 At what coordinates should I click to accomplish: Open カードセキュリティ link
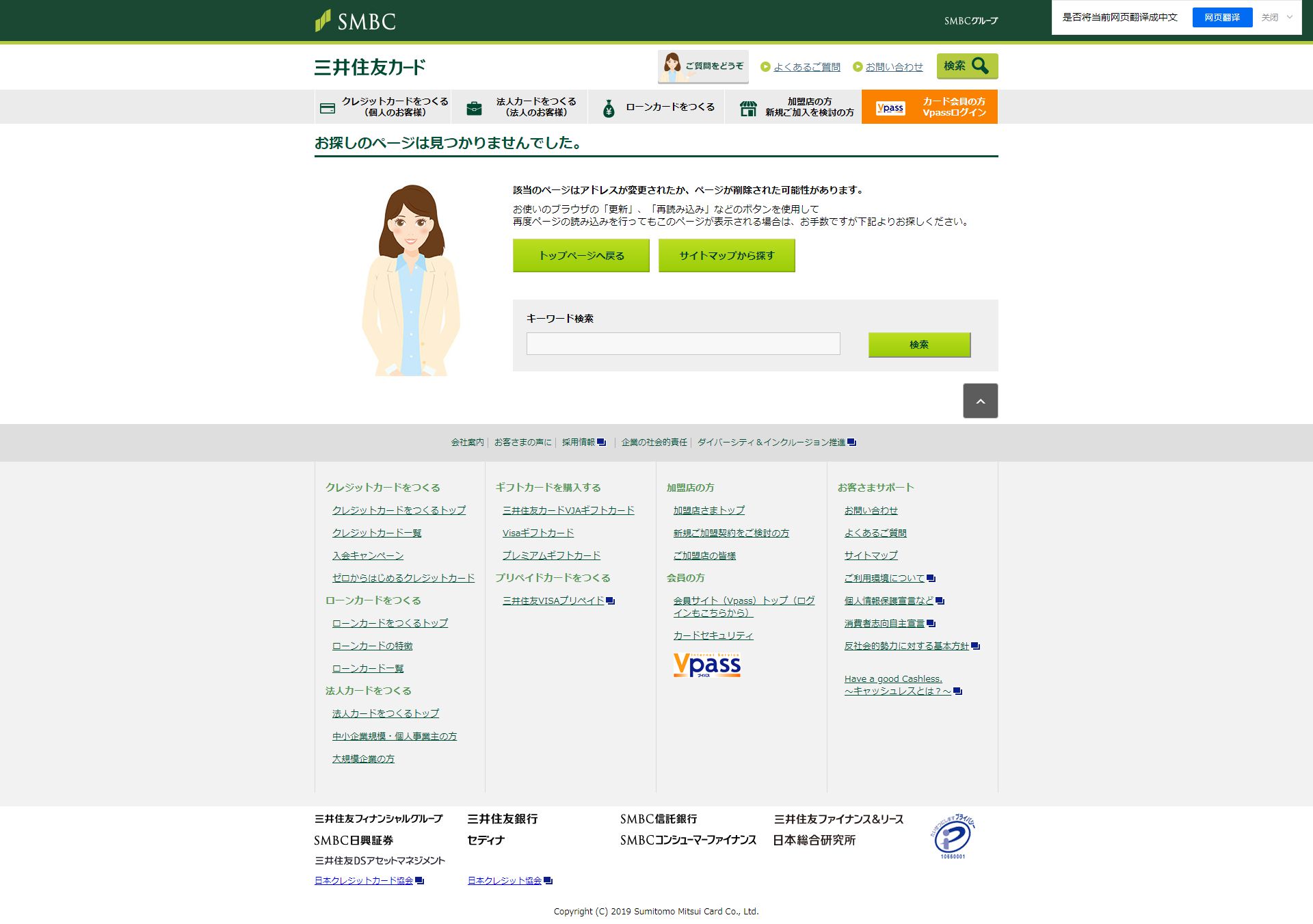[x=713, y=635]
